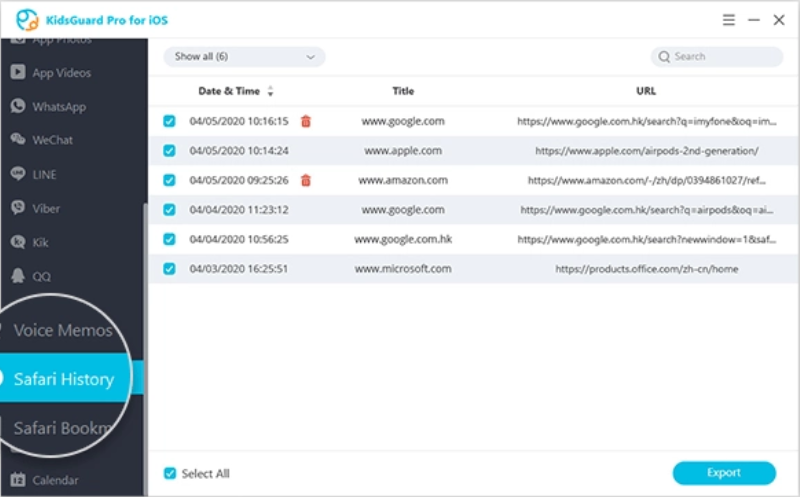Select the products.office.com URL
This screenshot has height=497, width=800.
point(646,269)
